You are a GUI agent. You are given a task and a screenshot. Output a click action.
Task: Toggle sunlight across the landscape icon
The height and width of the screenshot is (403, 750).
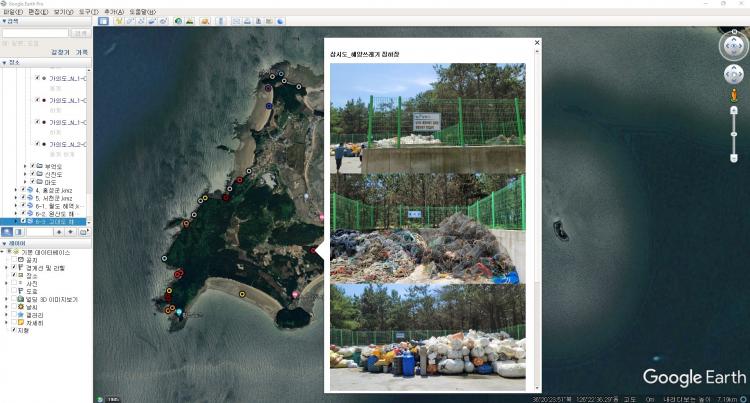coord(190,21)
